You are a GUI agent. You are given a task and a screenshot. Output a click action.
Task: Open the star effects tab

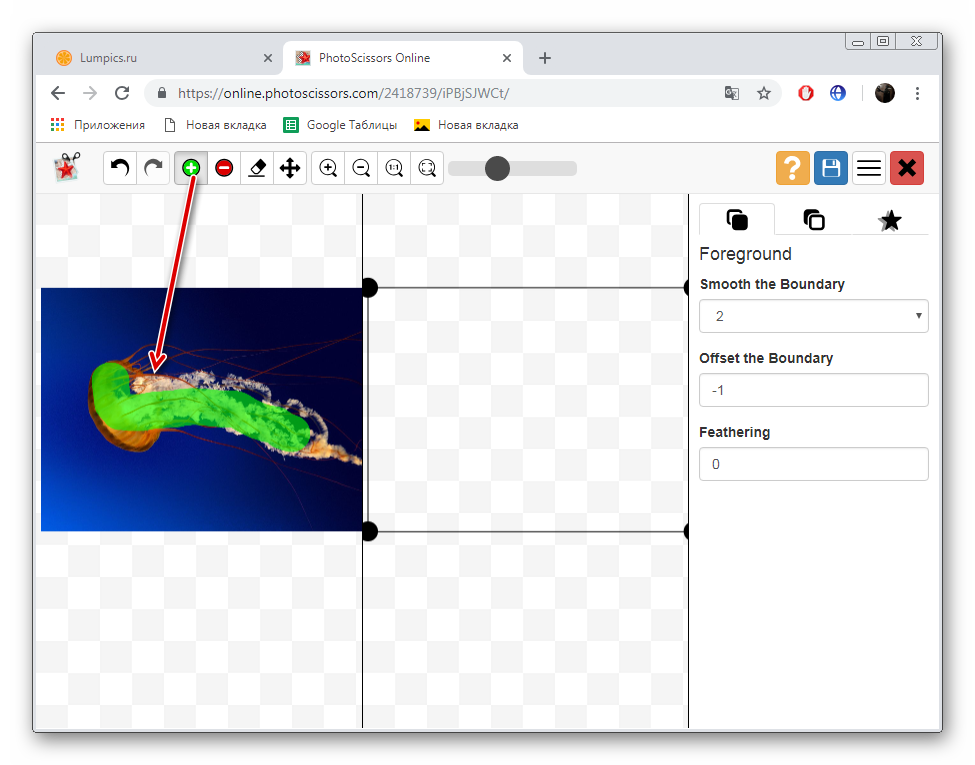pos(890,220)
